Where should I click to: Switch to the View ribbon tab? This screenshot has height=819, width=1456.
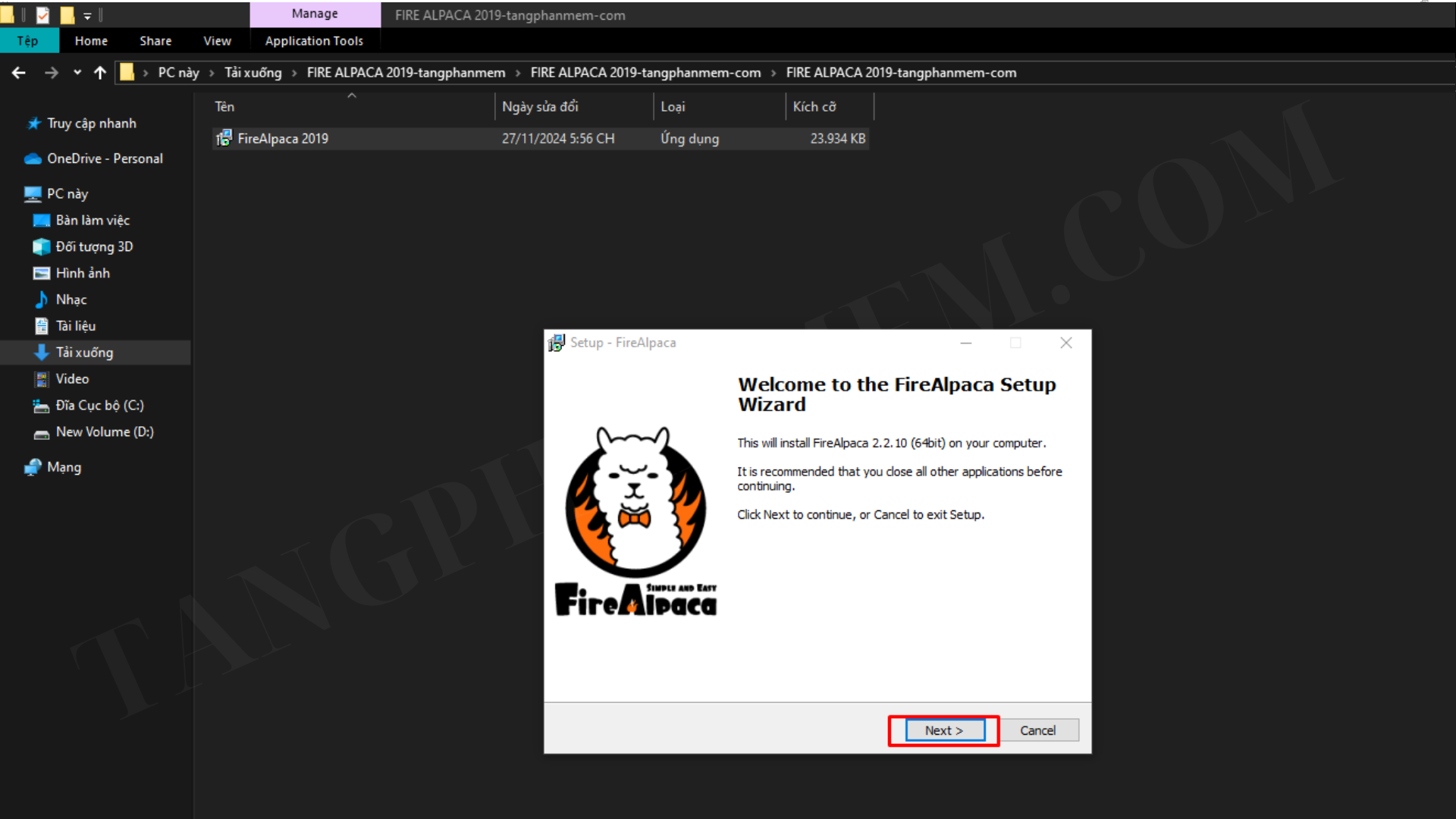point(217,41)
